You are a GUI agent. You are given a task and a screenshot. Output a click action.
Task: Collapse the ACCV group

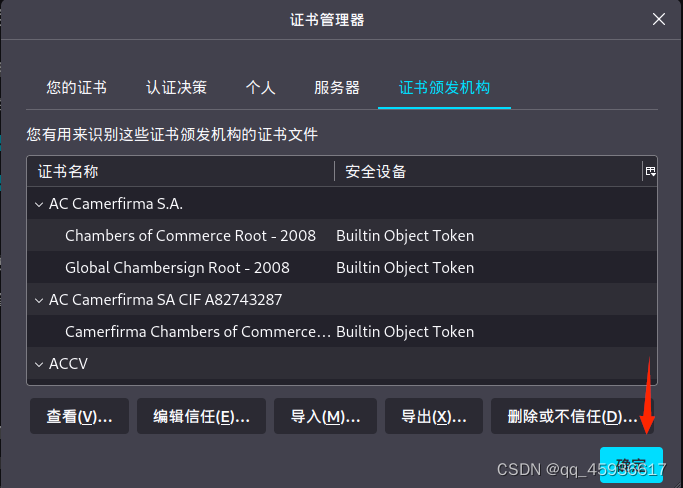pos(39,364)
